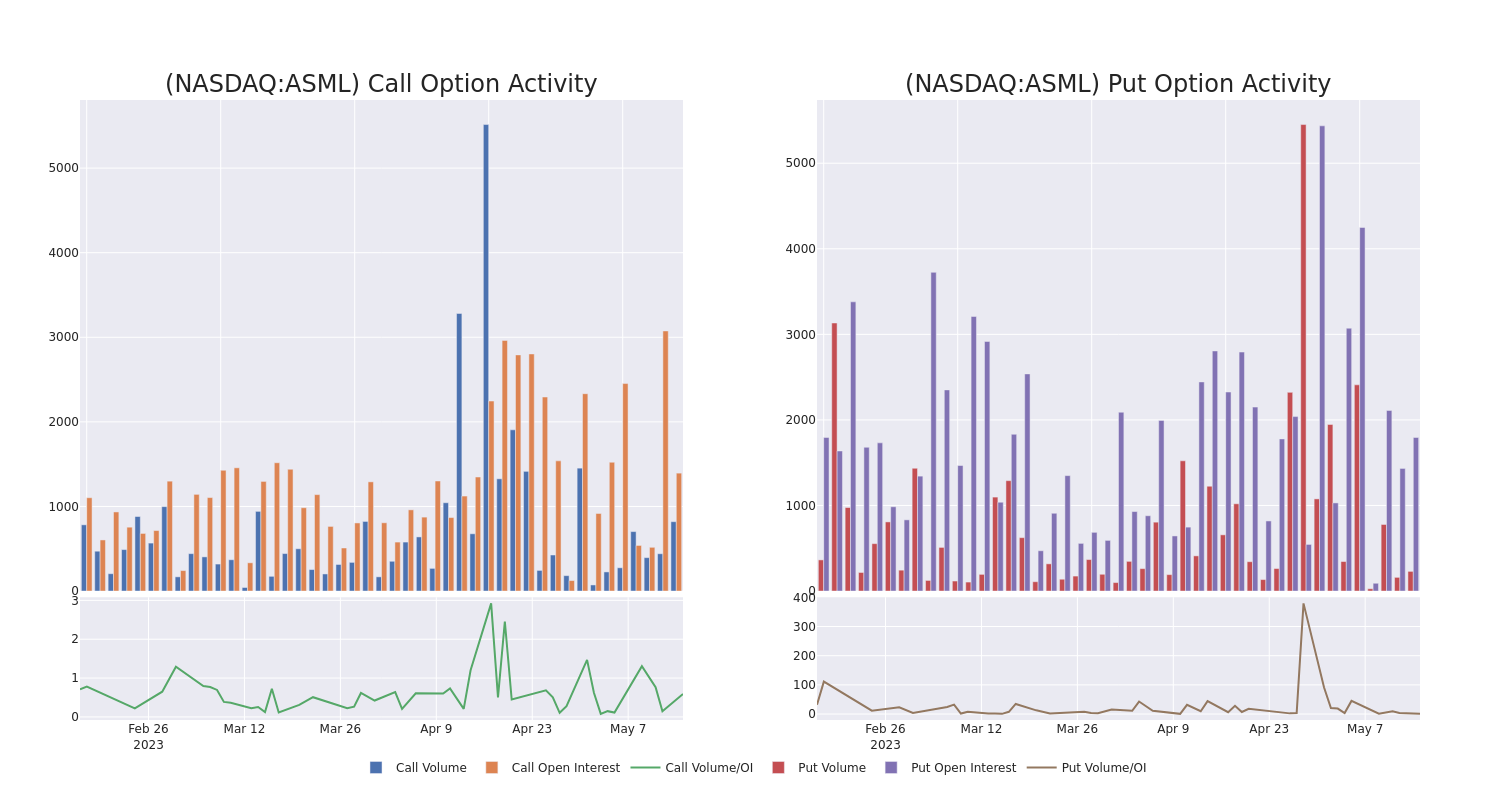
Task: Click the 3000 y-axis label on put chart
Action: 800,334
